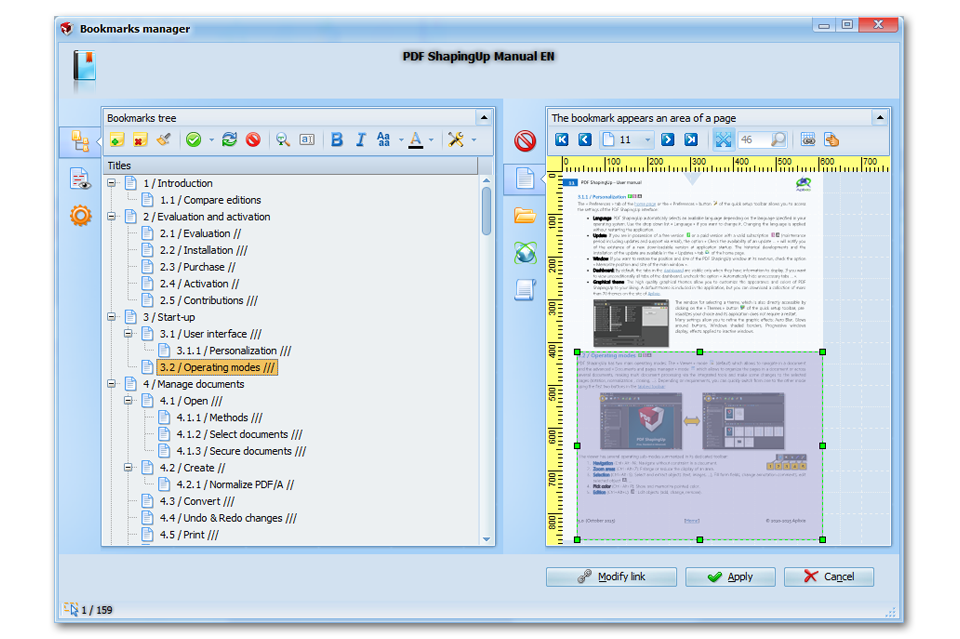
Task: Collapse the '2 / Evaluation and activation' node
Action: tap(111, 216)
